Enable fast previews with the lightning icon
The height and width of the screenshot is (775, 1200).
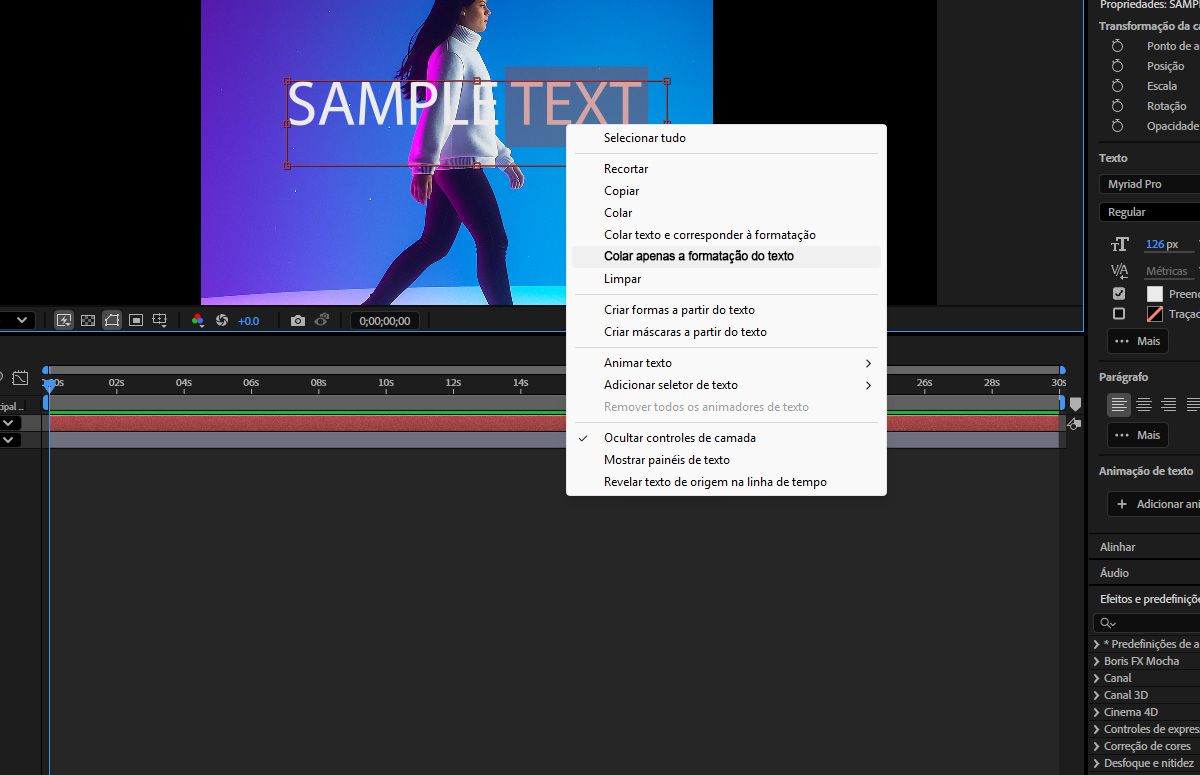(64, 320)
